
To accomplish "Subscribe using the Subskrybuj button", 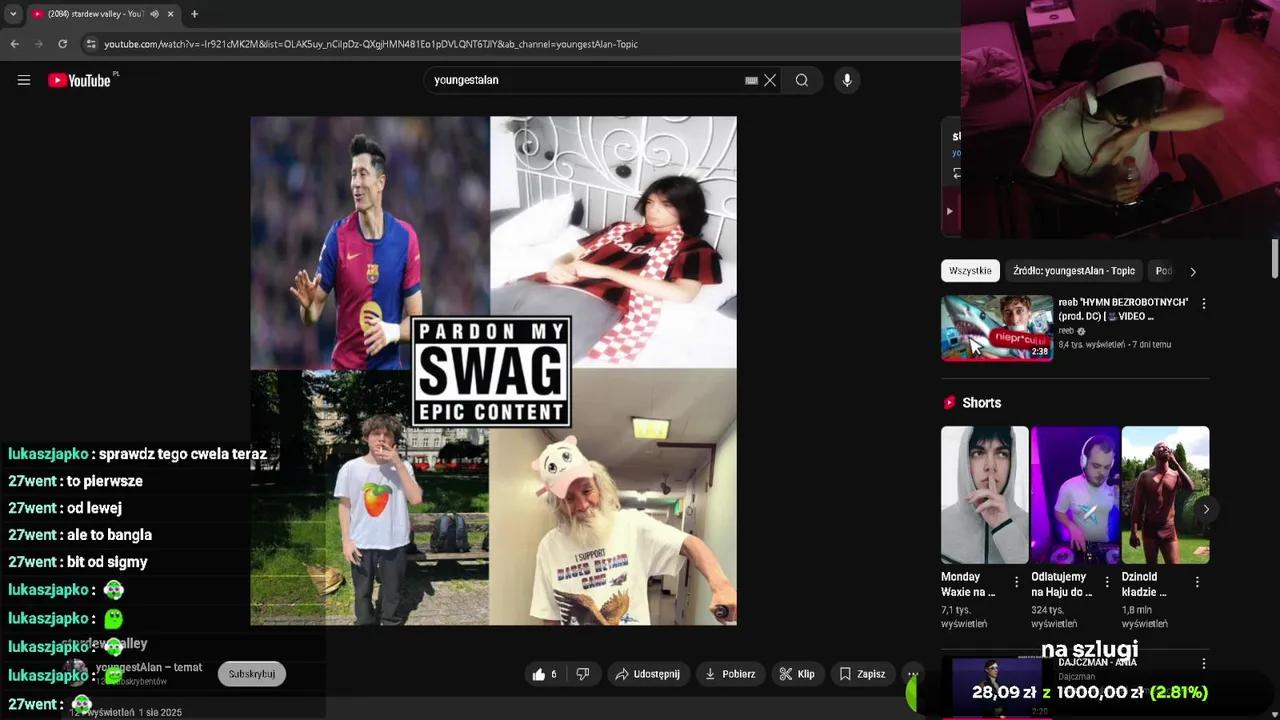I will (x=252, y=674).
